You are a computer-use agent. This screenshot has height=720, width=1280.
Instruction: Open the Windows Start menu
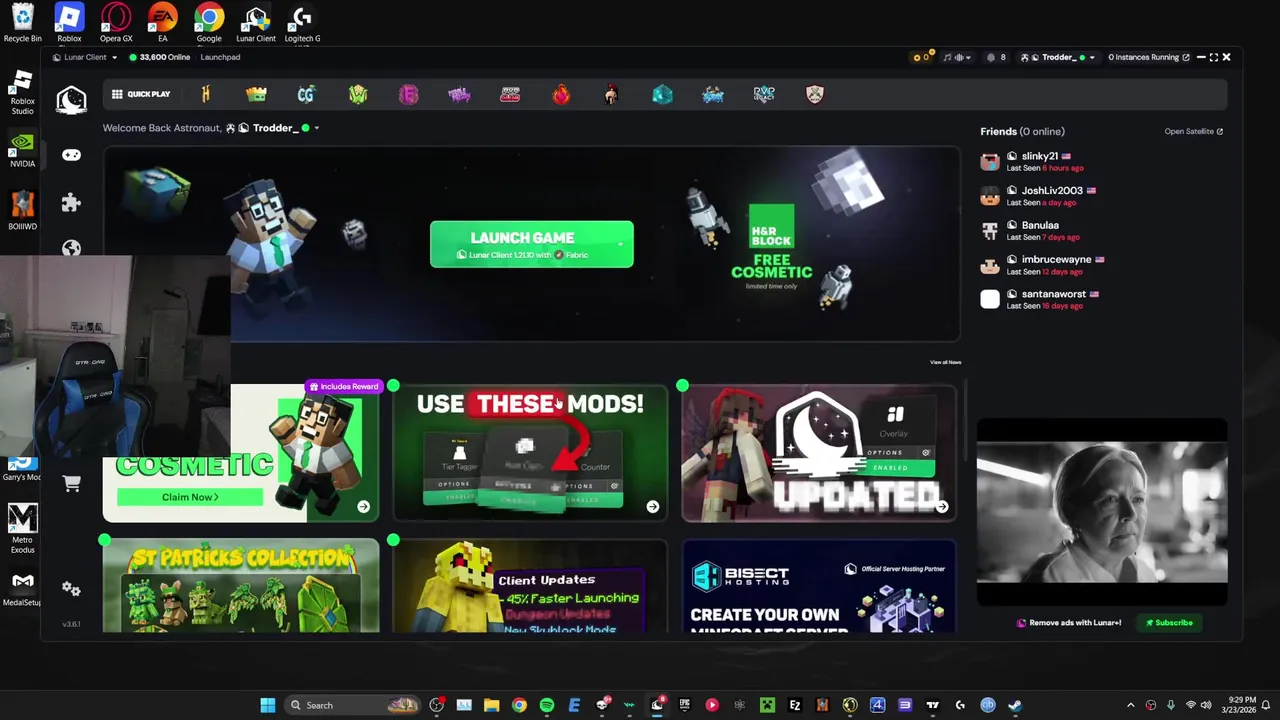(268, 705)
